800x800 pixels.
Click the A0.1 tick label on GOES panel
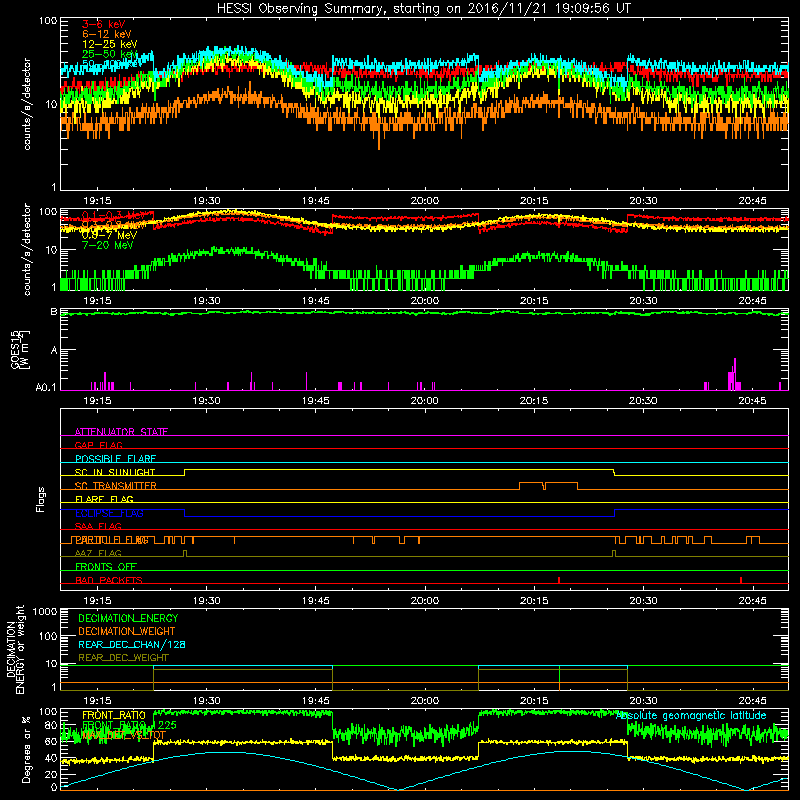[45, 388]
